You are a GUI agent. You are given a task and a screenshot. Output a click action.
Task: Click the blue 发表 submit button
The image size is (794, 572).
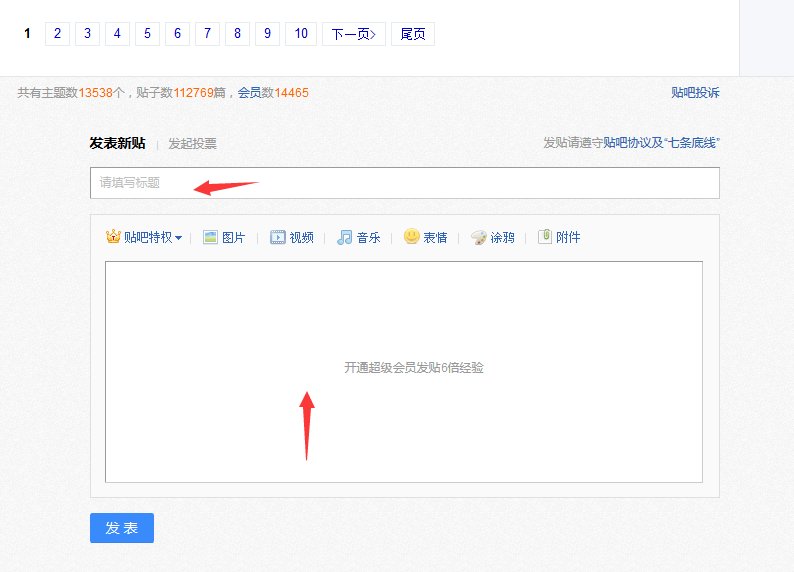(x=122, y=528)
